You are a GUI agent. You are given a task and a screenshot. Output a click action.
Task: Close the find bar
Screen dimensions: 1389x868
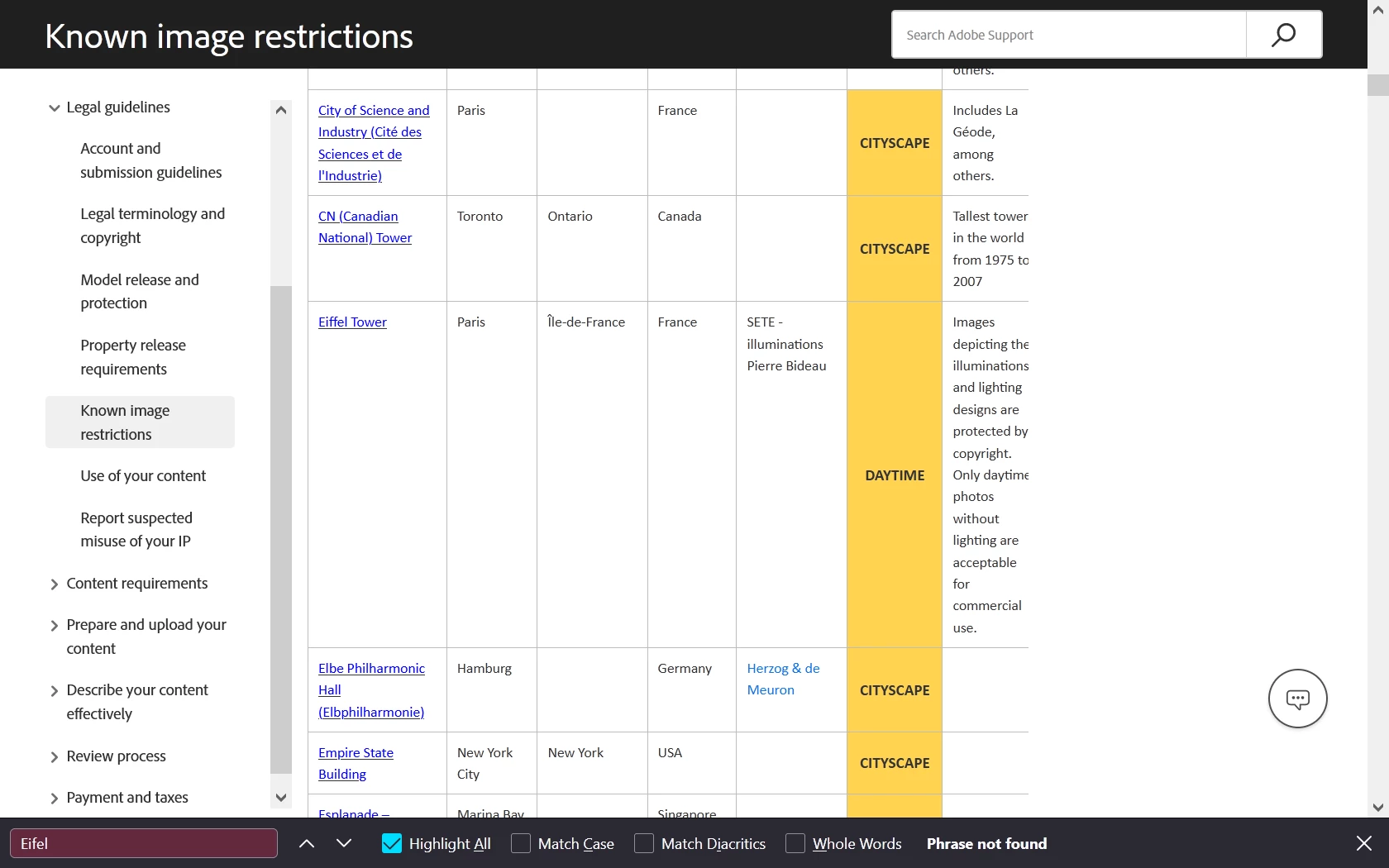(x=1364, y=843)
